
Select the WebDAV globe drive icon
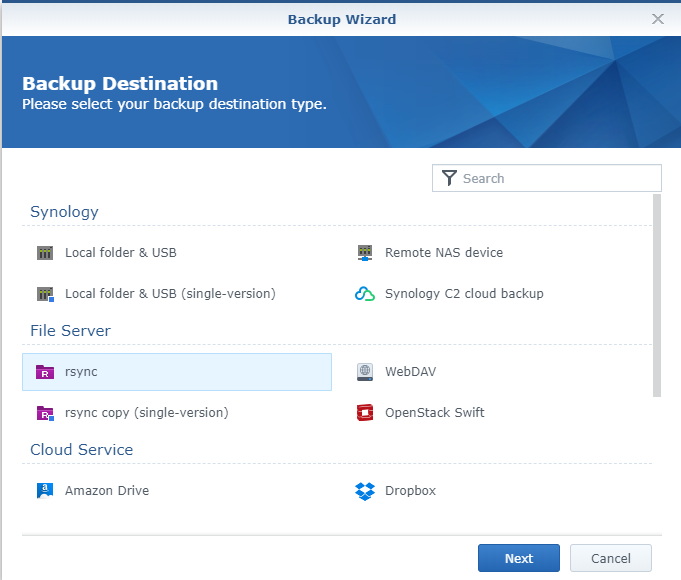point(365,372)
